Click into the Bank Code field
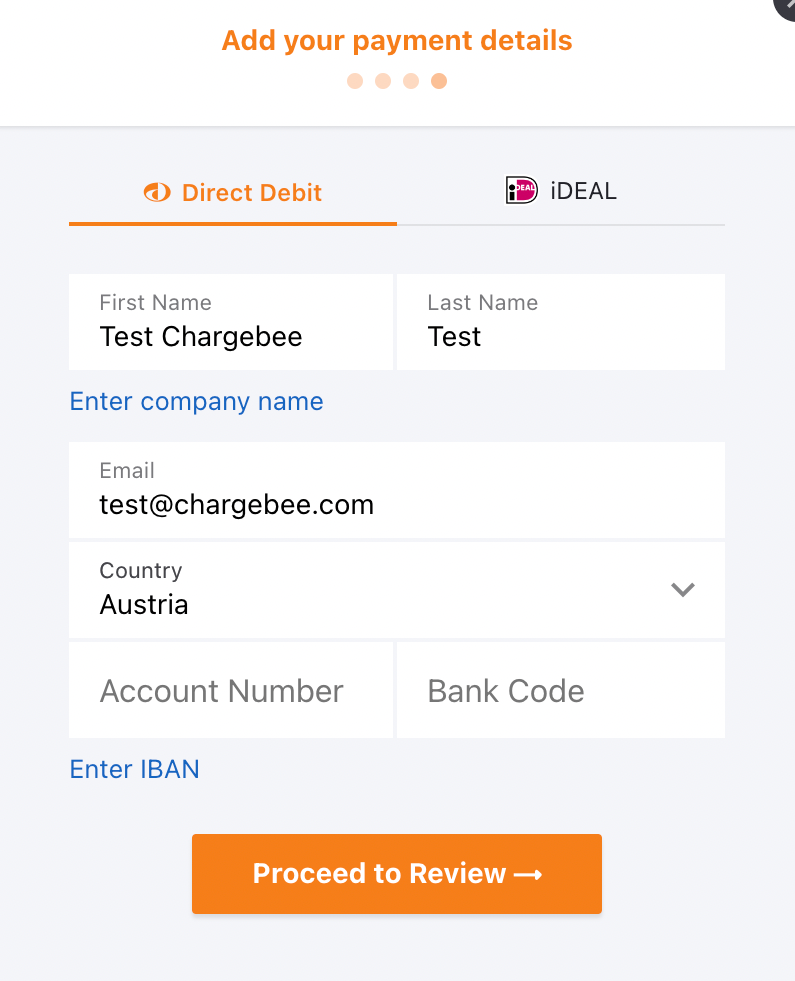This screenshot has height=981, width=795. 560,691
